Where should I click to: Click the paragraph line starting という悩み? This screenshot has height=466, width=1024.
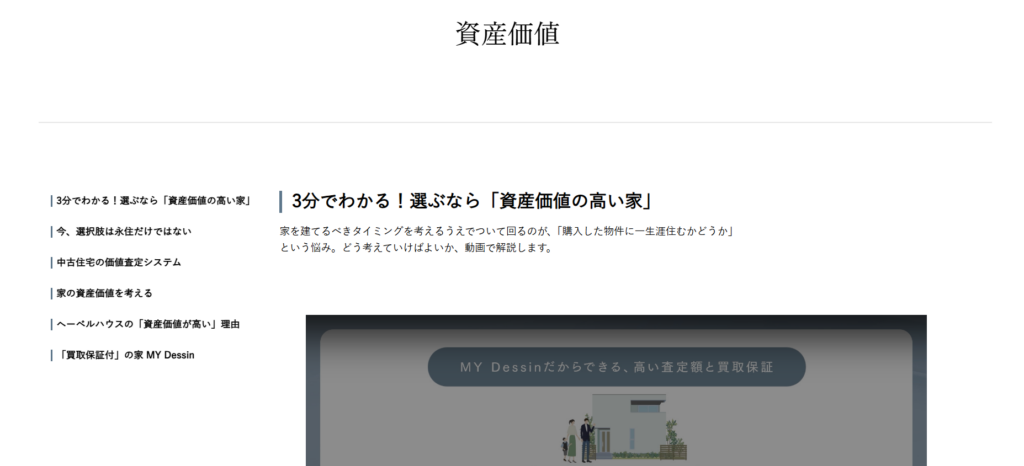416,248
